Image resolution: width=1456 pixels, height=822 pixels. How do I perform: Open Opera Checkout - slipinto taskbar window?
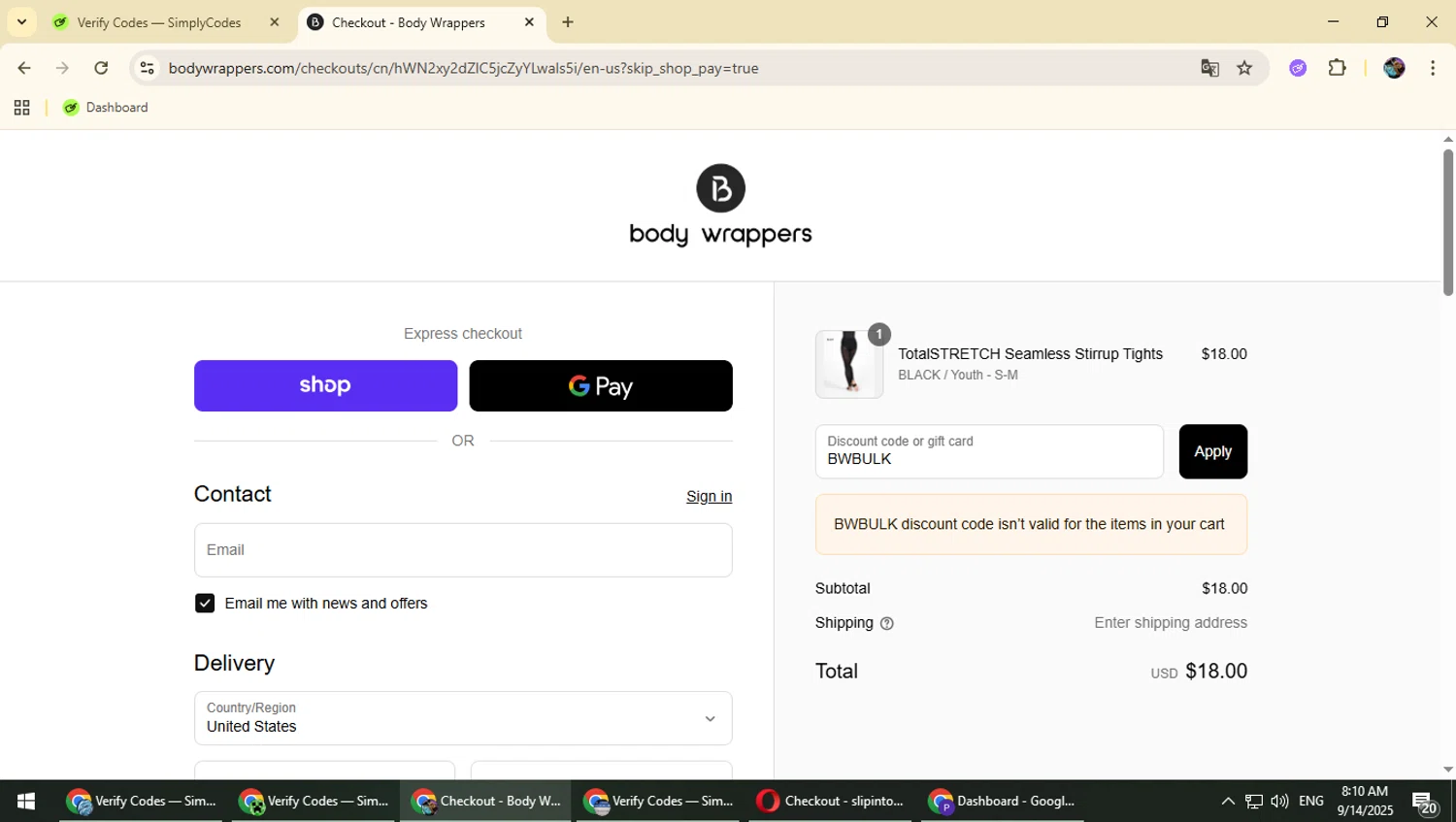pos(832,801)
